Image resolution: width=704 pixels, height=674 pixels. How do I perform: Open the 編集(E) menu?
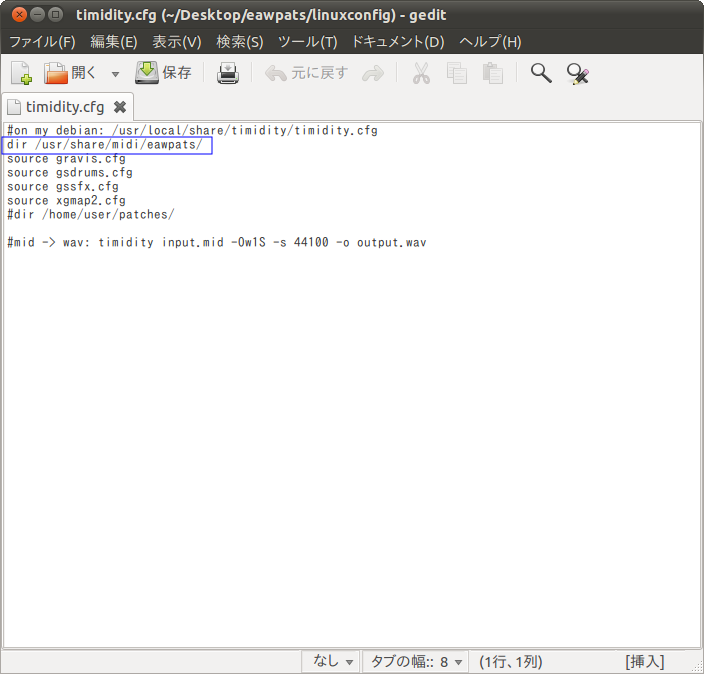tap(114, 42)
